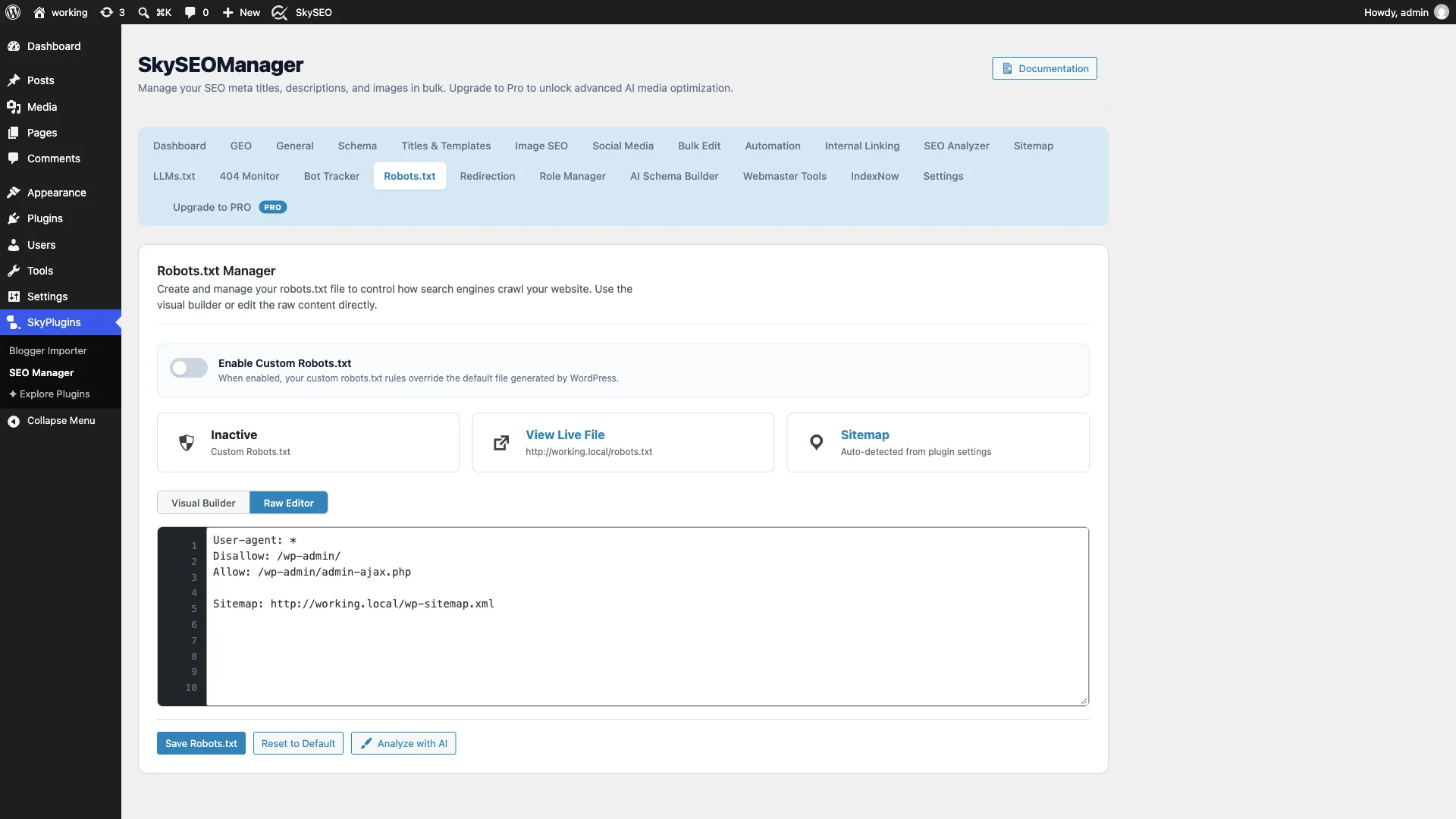Image resolution: width=1456 pixels, height=819 pixels.
Task: Open the search magnifier icon
Action: (143, 12)
